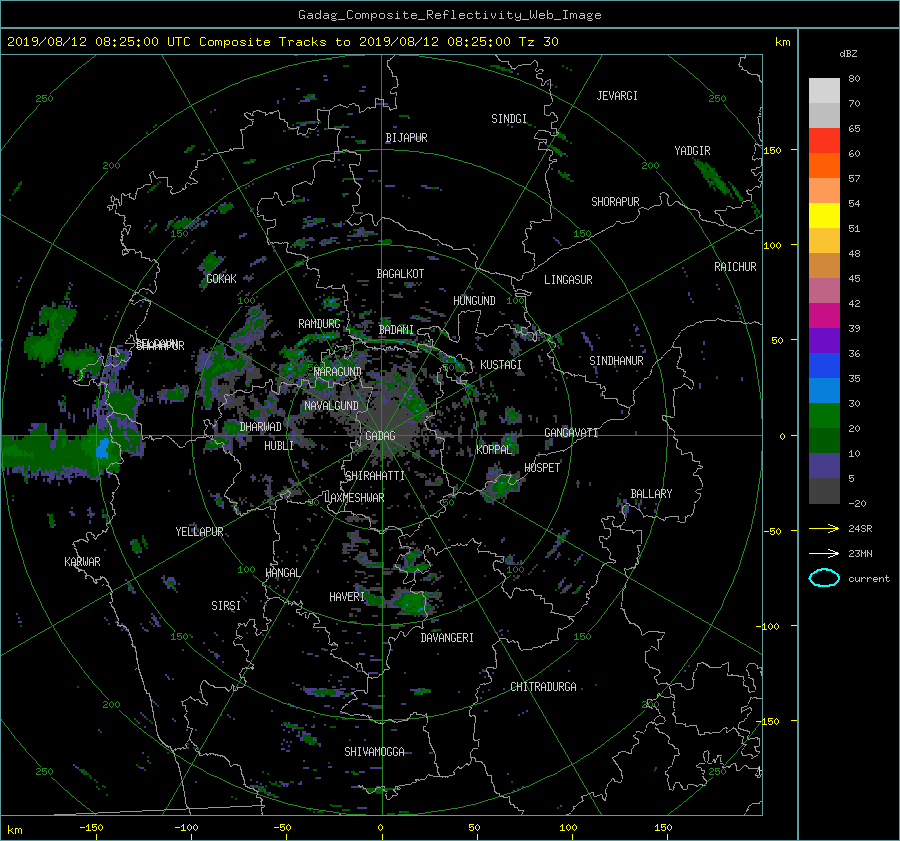Click the DHARWAD city label

coord(261,427)
